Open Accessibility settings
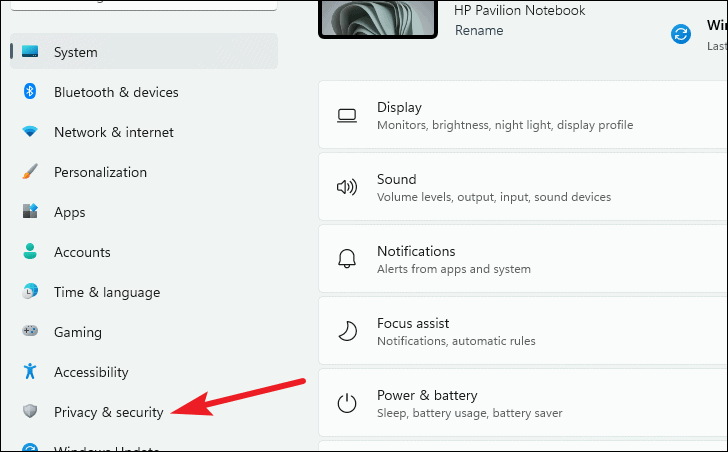 click(x=144, y=371)
